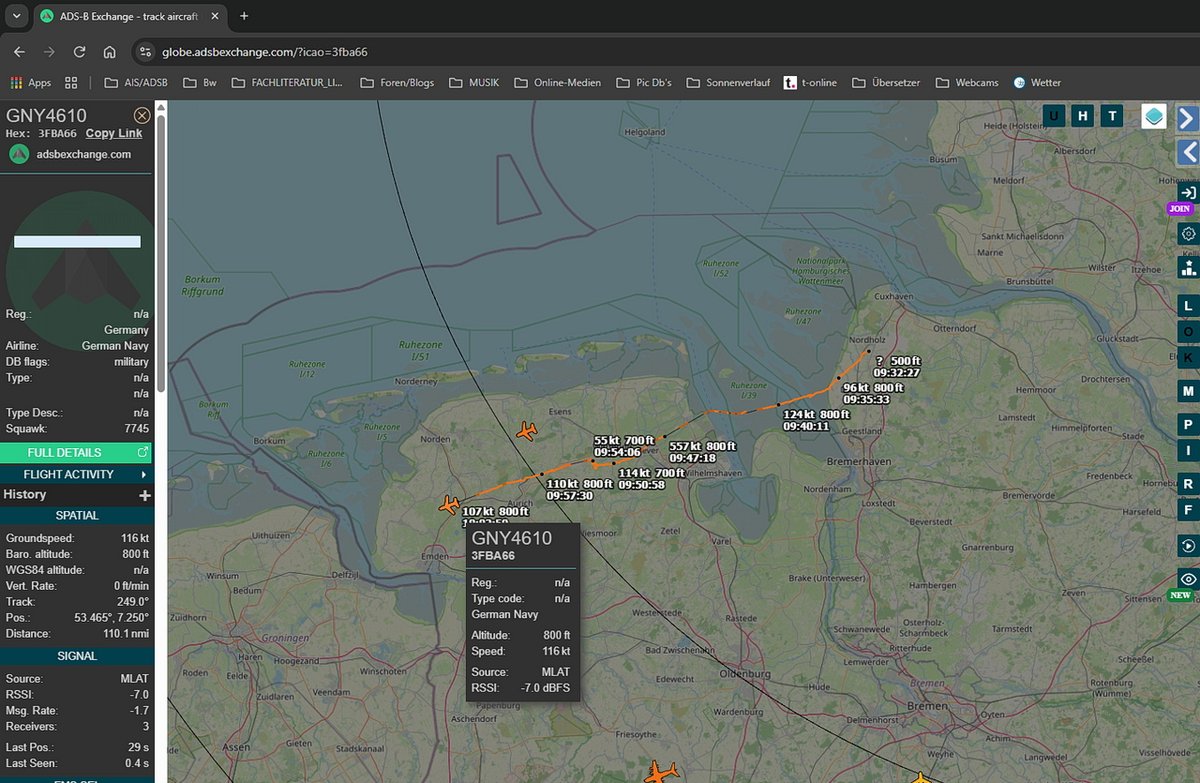Open the login arrow icon above JOIN
Viewport: 1200px width, 783px height.
pos(1188,192)
